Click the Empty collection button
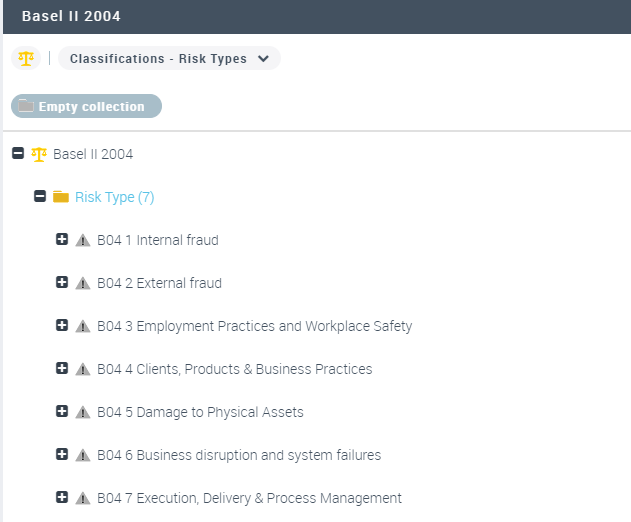Screen dimensions: 631x522 coord(86,106)
